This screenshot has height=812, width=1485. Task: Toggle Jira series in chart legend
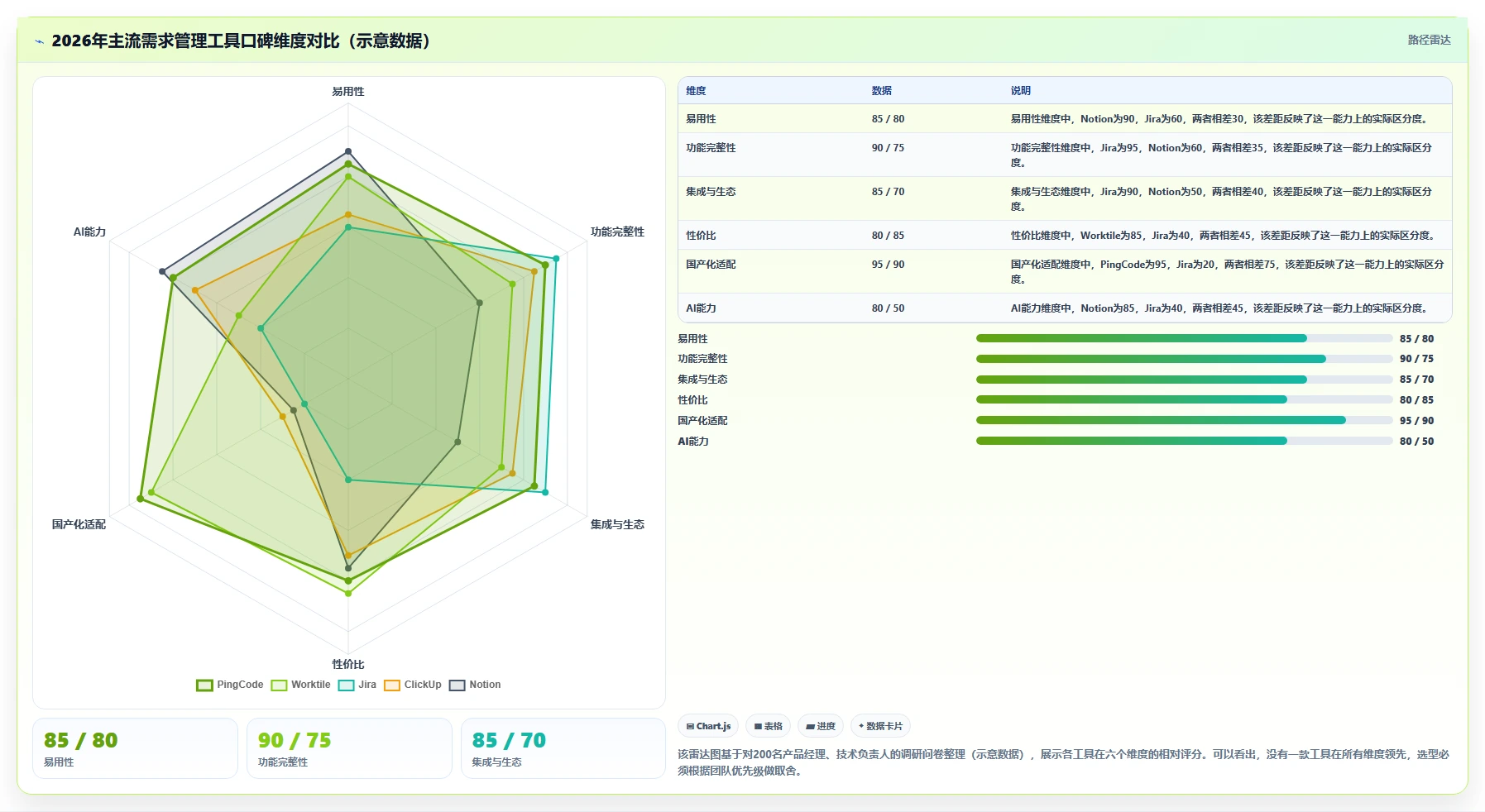pos(357,685)
